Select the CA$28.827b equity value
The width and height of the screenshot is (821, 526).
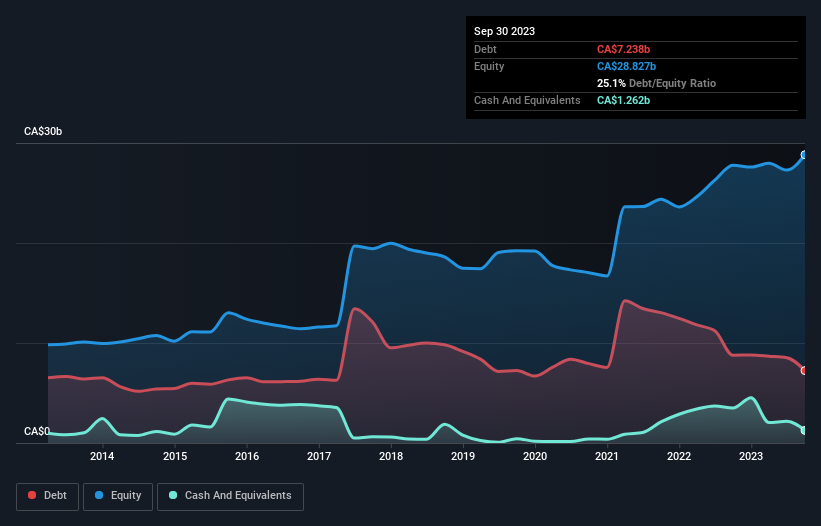(626, 66)
